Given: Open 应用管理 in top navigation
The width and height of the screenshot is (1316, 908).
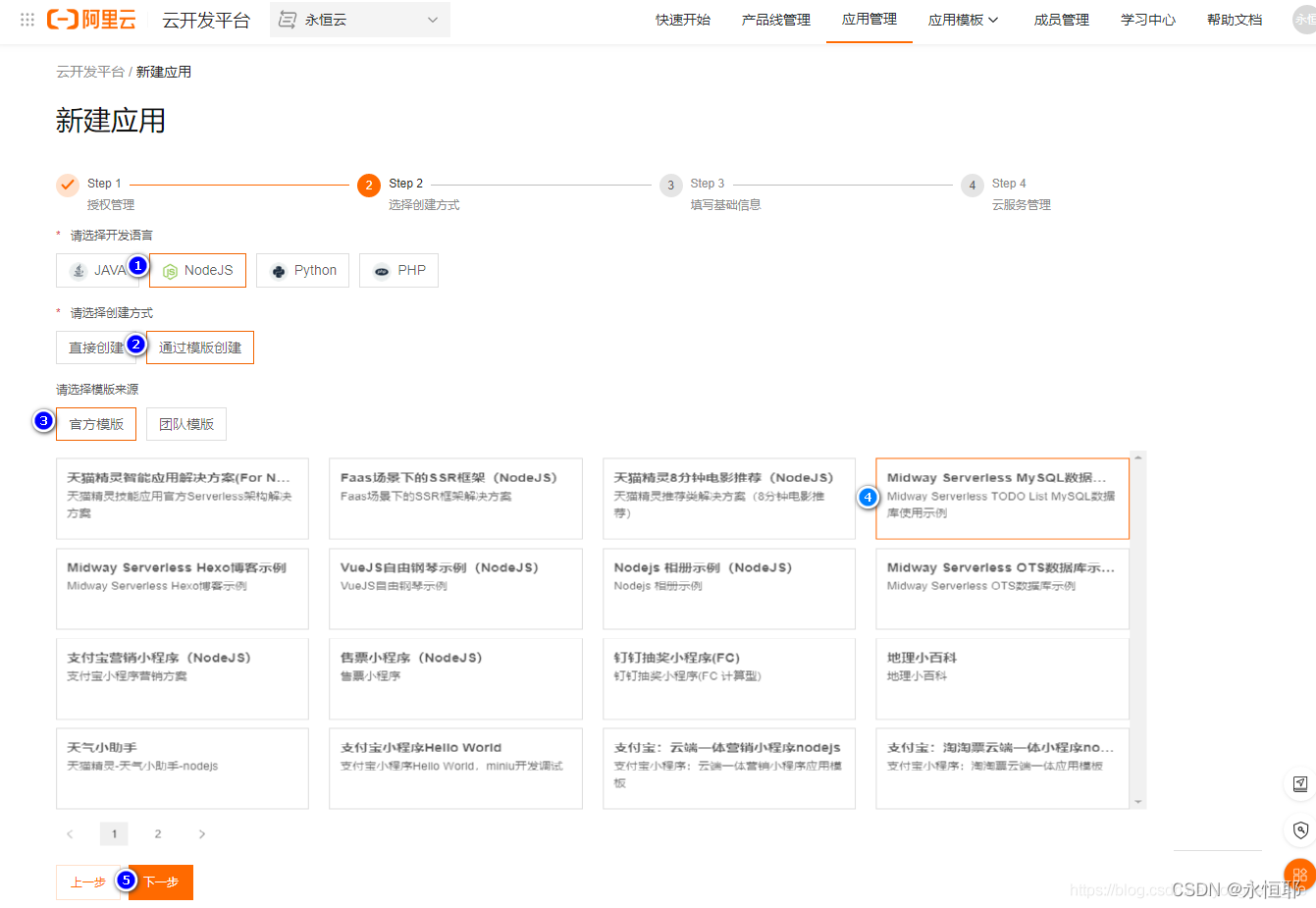Looking at the screenshot, I should pos(869,20).
